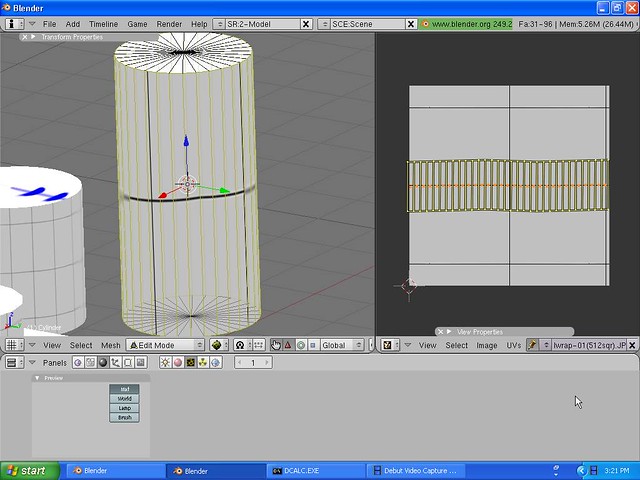Click the Logic context icon in Panels header
The image size is (640, 480).
pos(77,362)
